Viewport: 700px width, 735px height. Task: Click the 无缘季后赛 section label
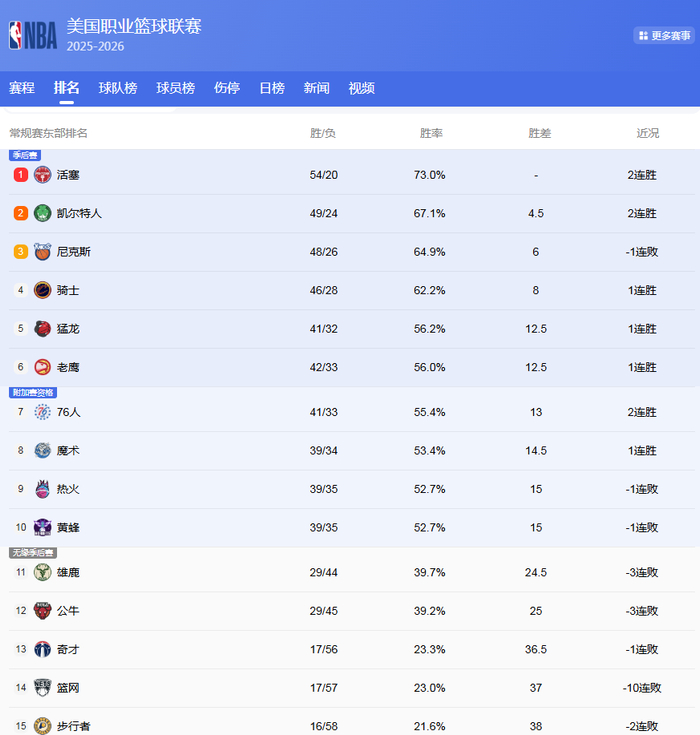(33, 553)
